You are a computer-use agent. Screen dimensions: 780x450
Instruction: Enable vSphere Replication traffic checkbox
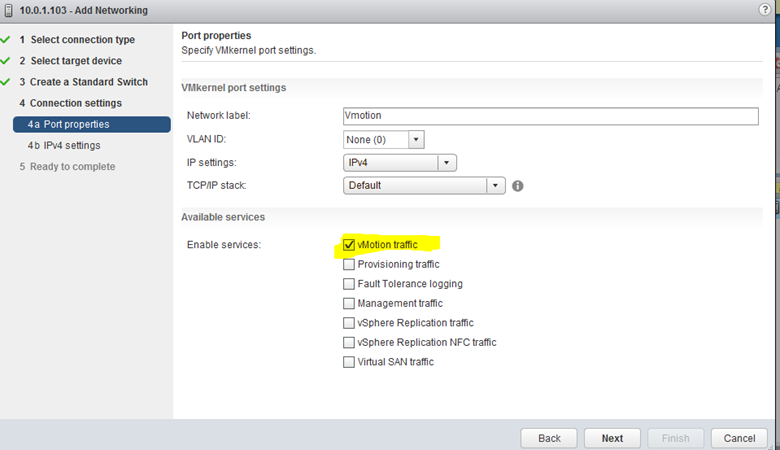349,323
